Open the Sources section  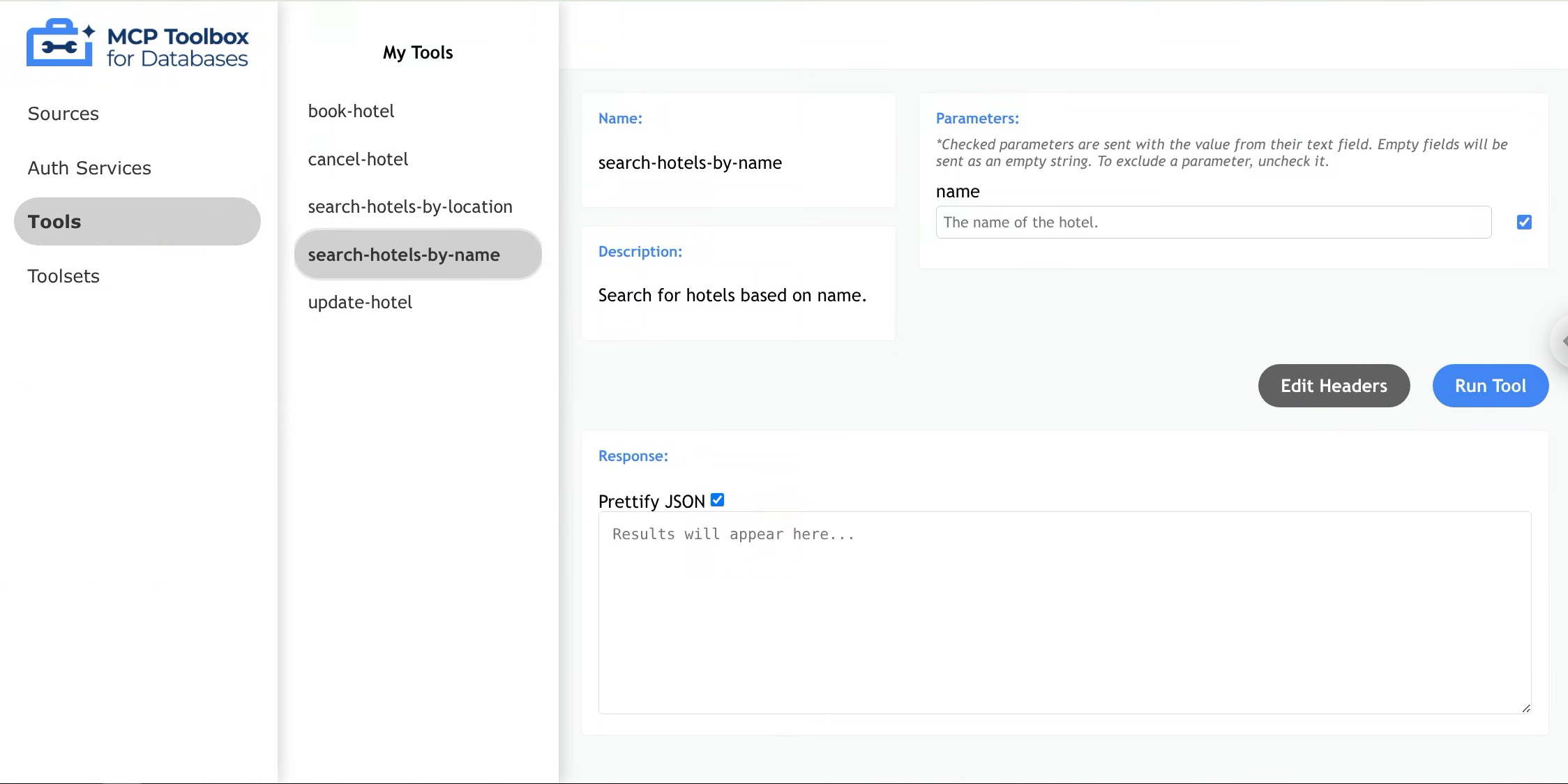click(x=63, y=113)
